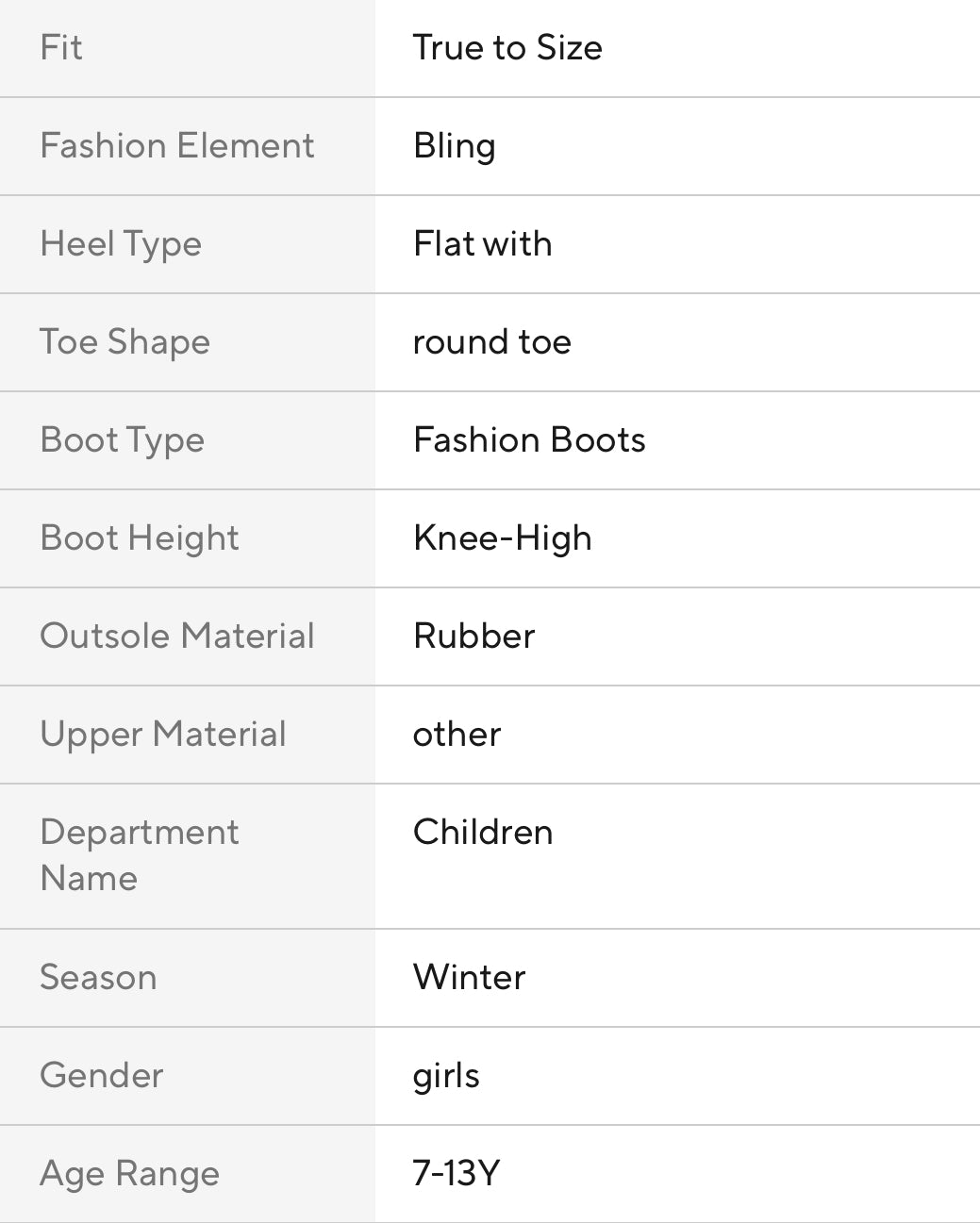
Task: Click the "round toe" value
Action: (491, 342)
